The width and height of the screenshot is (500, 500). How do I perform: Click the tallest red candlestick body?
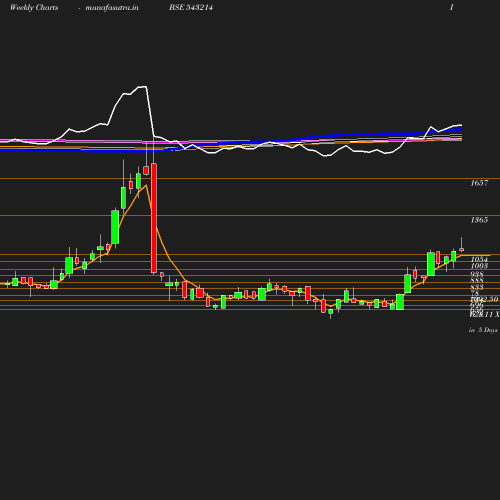154,218
